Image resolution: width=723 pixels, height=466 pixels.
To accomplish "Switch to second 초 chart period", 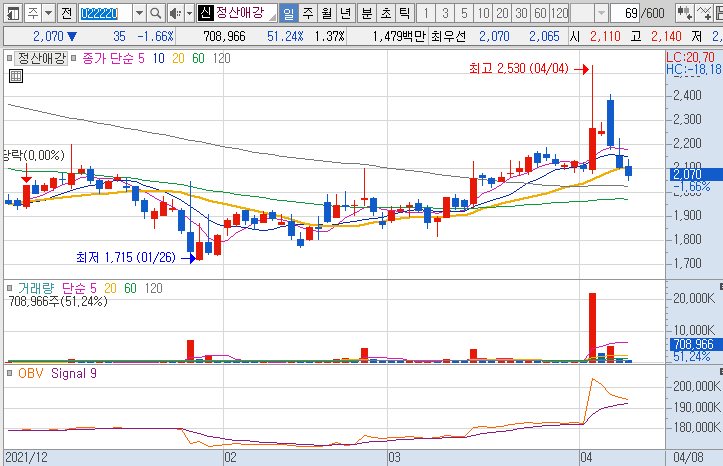I will pos(385,13).
